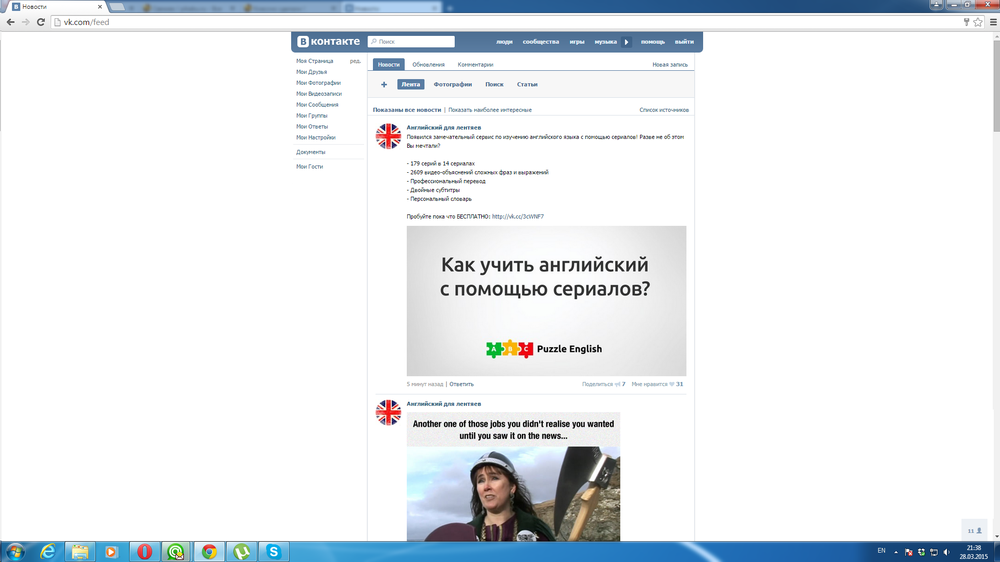
Task: Click the browser forward arrow
Action: [x=26, y=22]
